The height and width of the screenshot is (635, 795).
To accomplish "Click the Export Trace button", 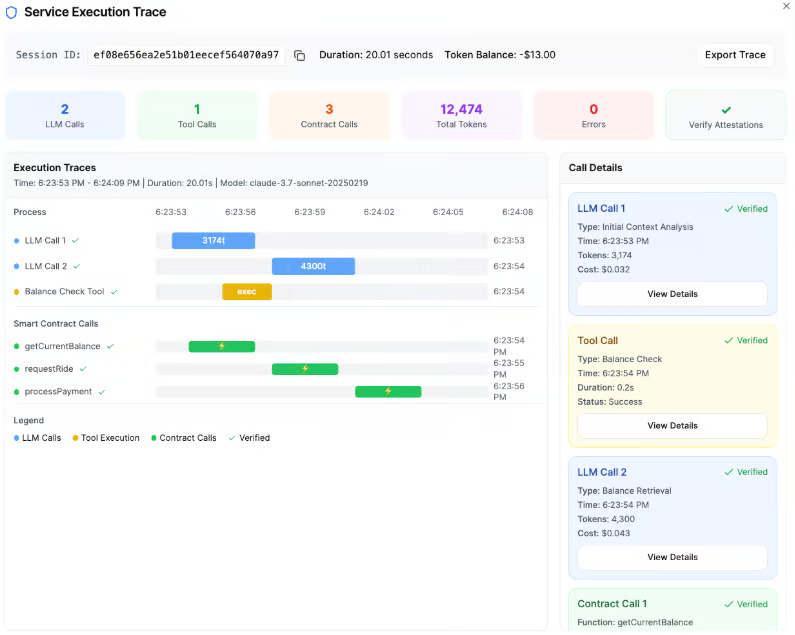I will pyautogui.click(x=734, y=55).
